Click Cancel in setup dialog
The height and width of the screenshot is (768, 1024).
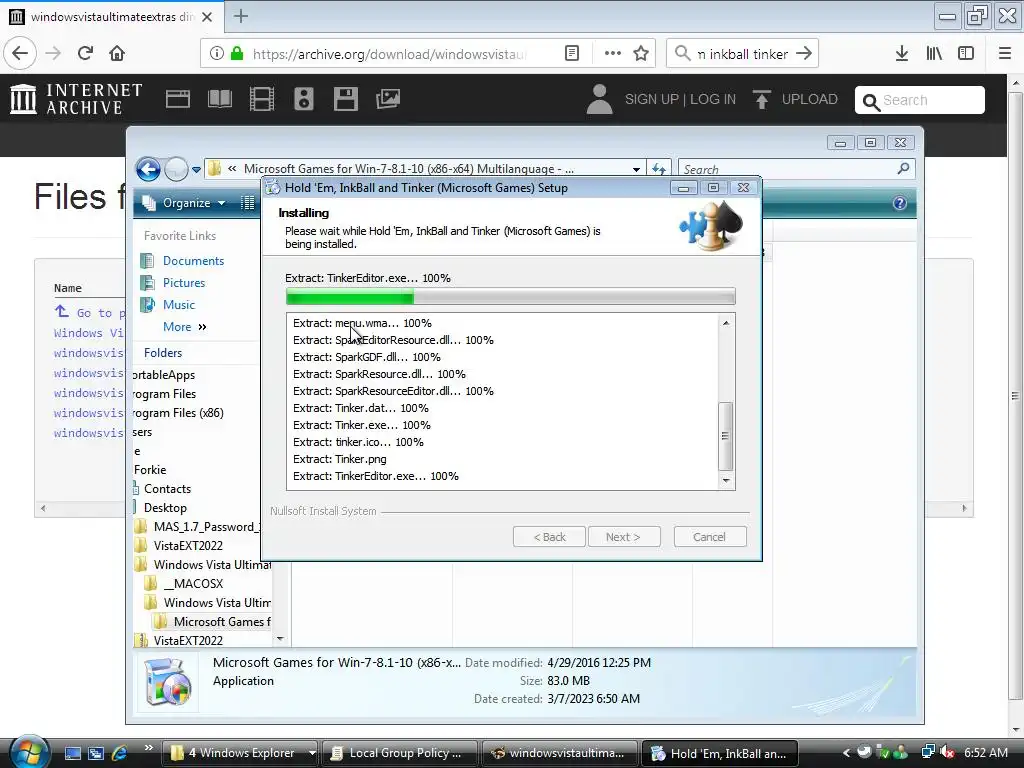click(x=710, y=537)
